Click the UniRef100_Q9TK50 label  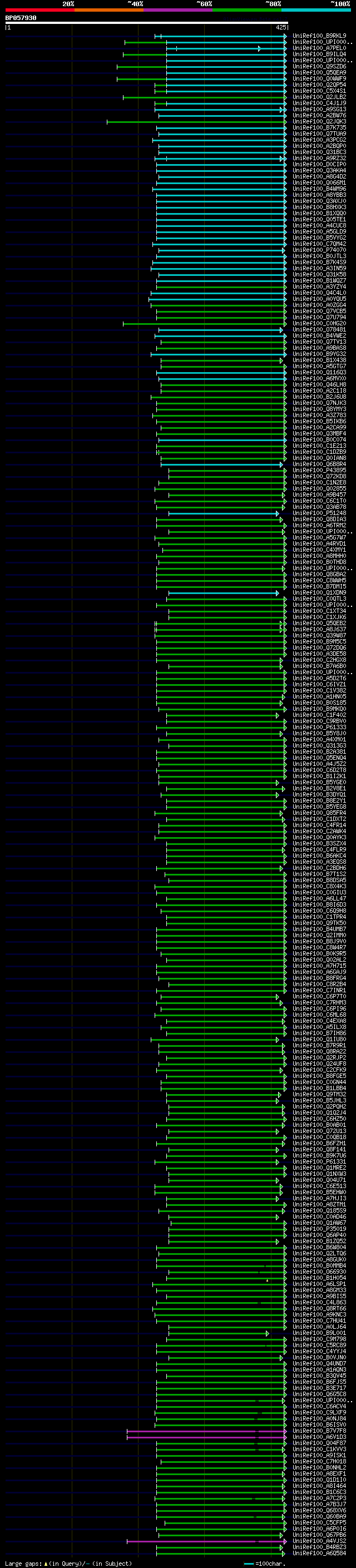[x=319, y=923]
